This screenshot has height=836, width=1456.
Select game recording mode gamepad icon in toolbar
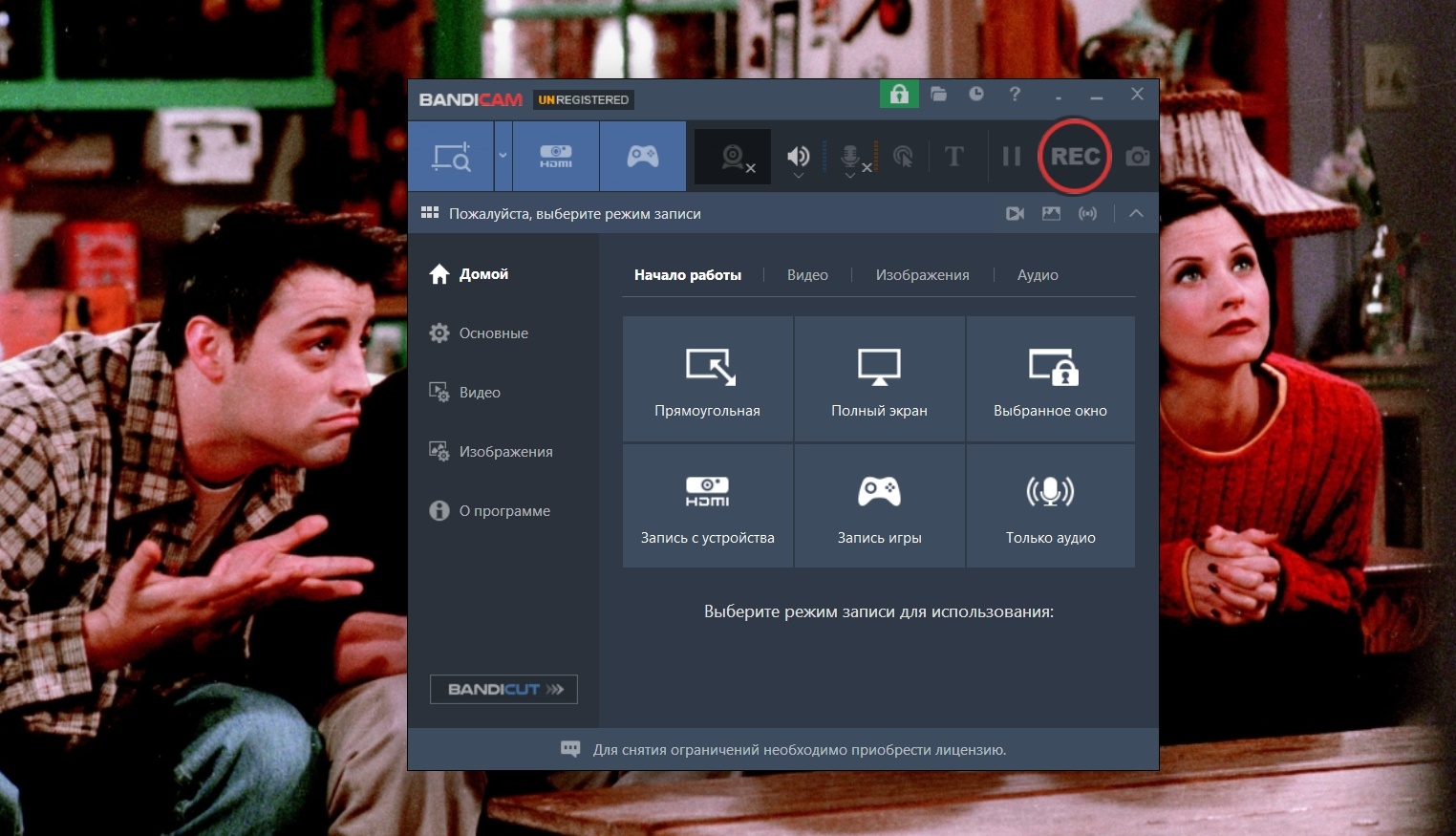[x=642, y=157]
